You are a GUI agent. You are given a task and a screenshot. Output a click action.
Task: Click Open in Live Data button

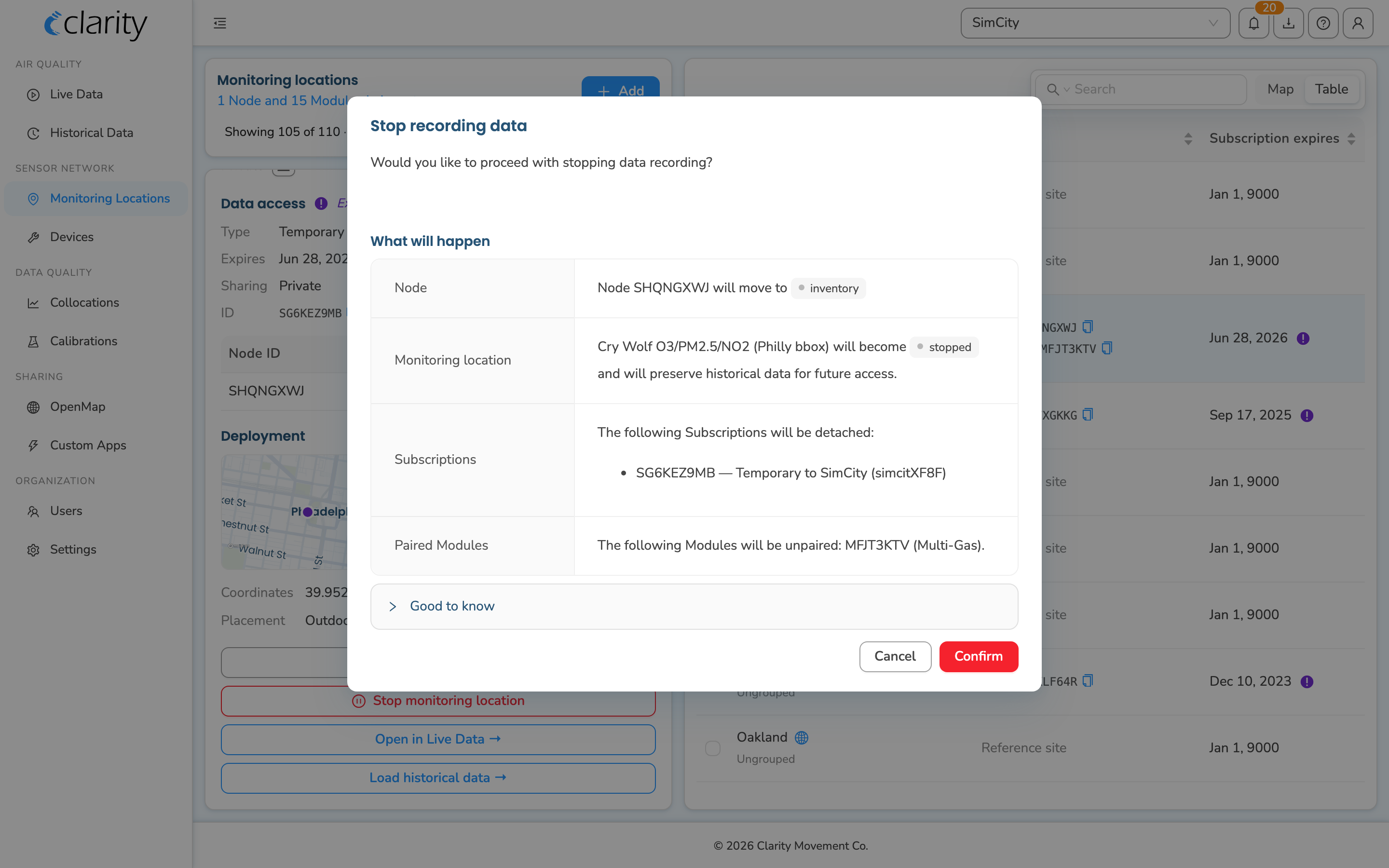click(x=438, y=739)
